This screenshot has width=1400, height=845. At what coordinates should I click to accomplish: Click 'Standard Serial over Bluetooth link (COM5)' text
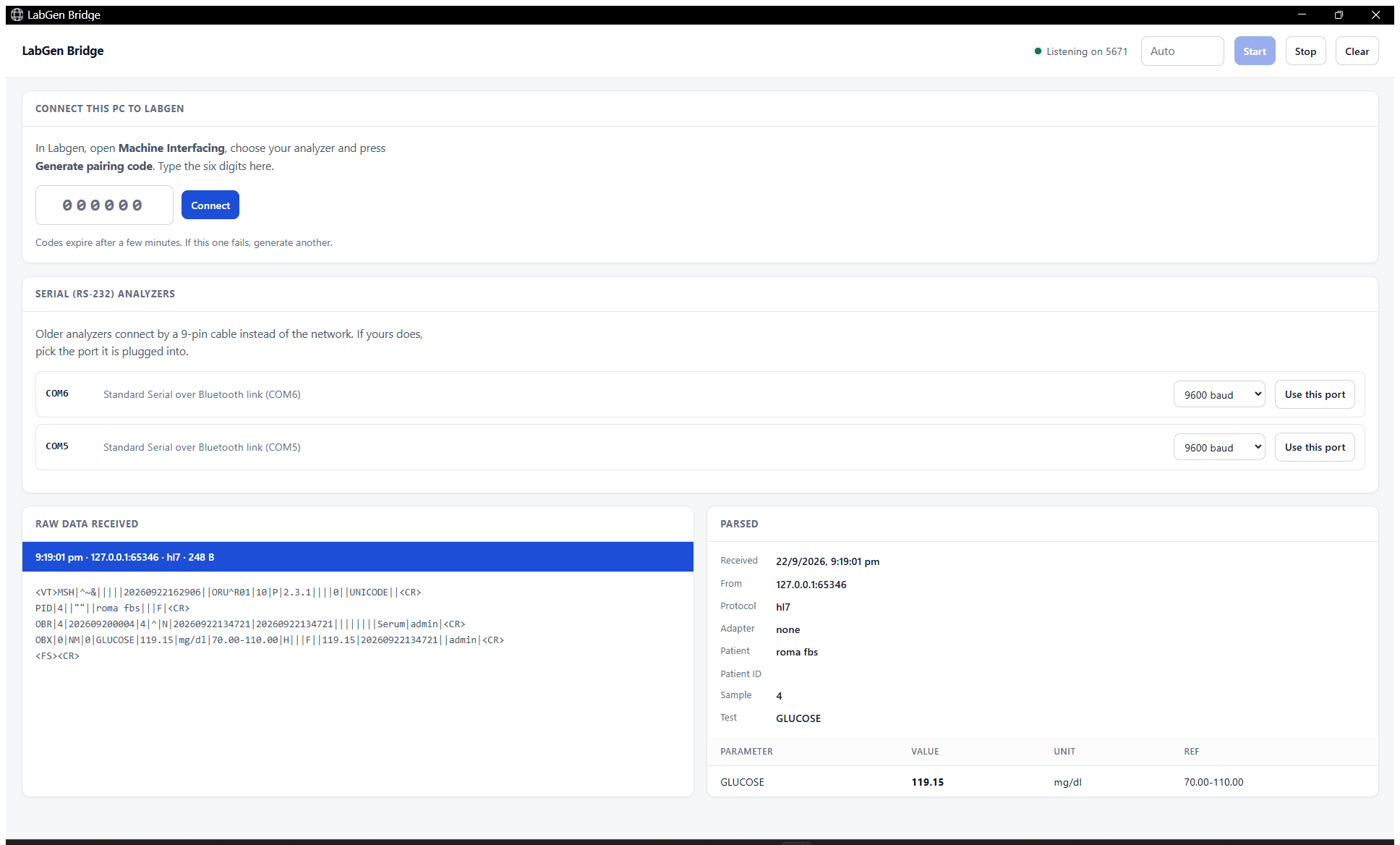coord(202,447)
